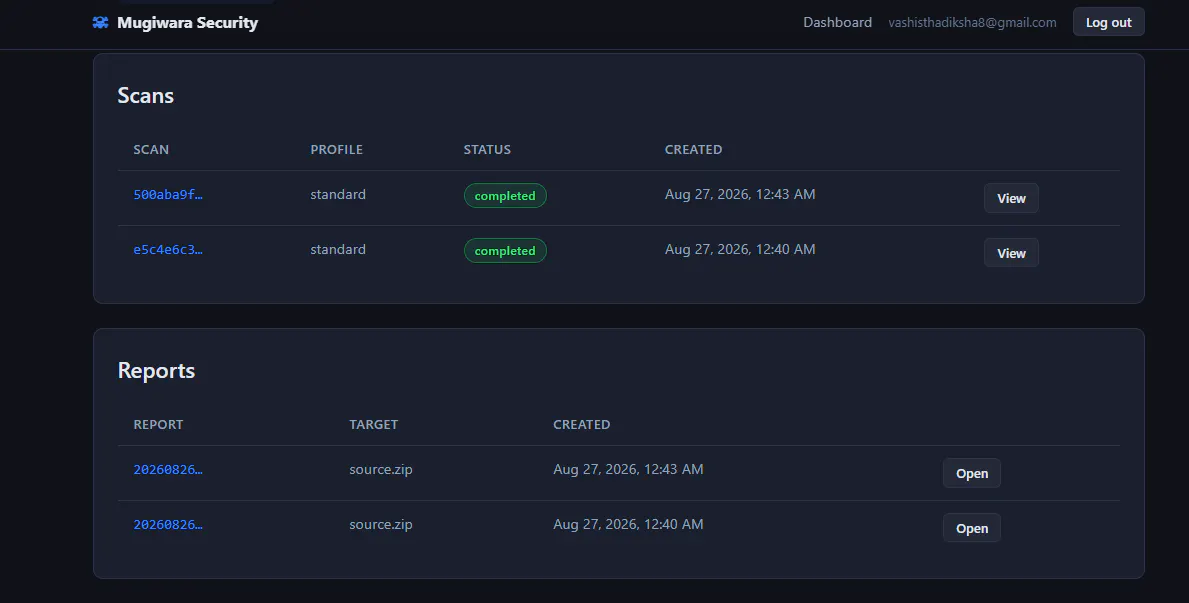Click standard profile of scan 500aba9f…
1189x603 pixels.
click(337, 194)
